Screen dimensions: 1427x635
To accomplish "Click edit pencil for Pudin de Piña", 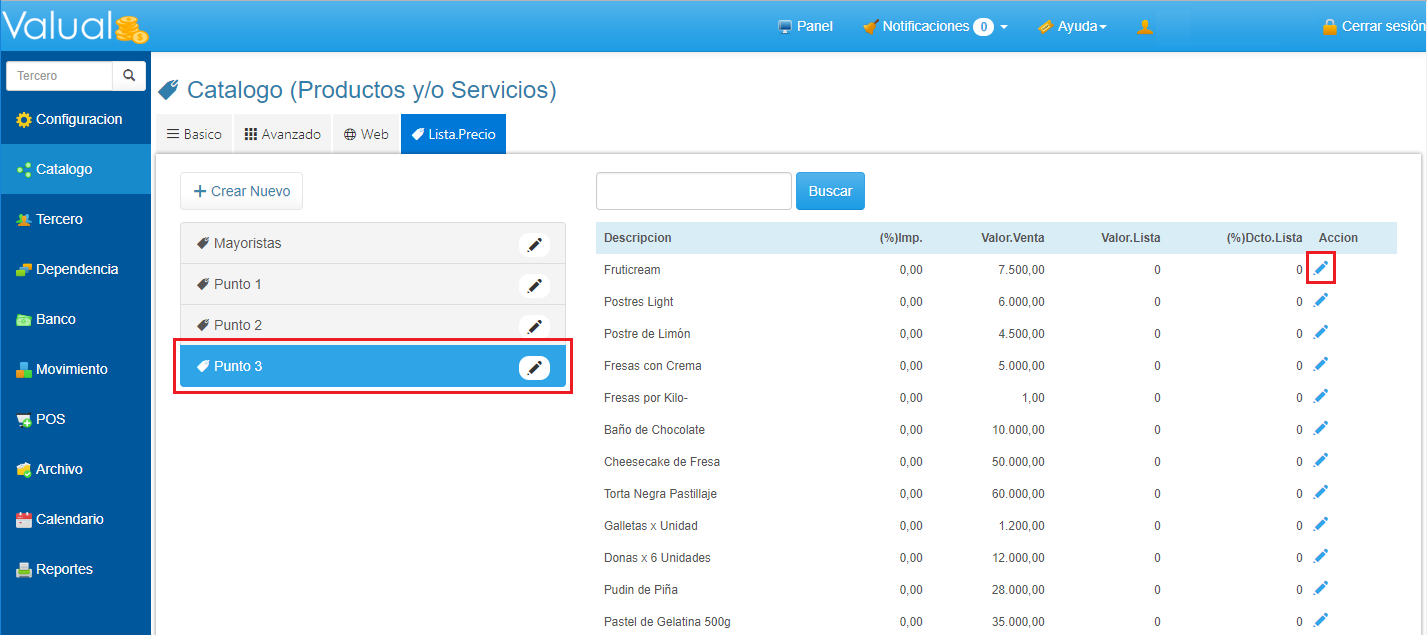I will click(1321, 588).
